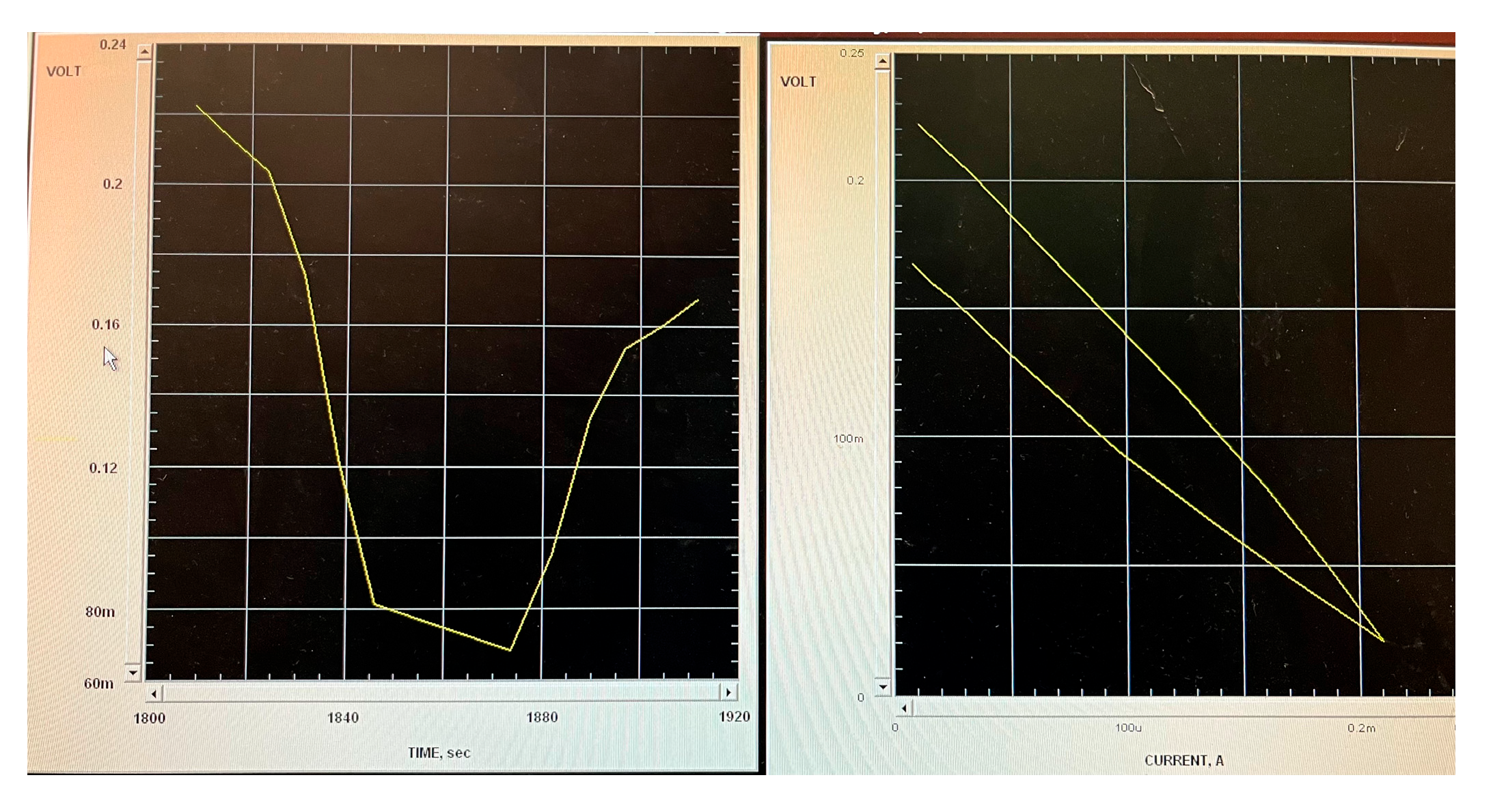This screenshot has height=812, width=1493.
Task: Click the left arrow on the CURRENT axis scrollbar
Action: click(905, 709)
